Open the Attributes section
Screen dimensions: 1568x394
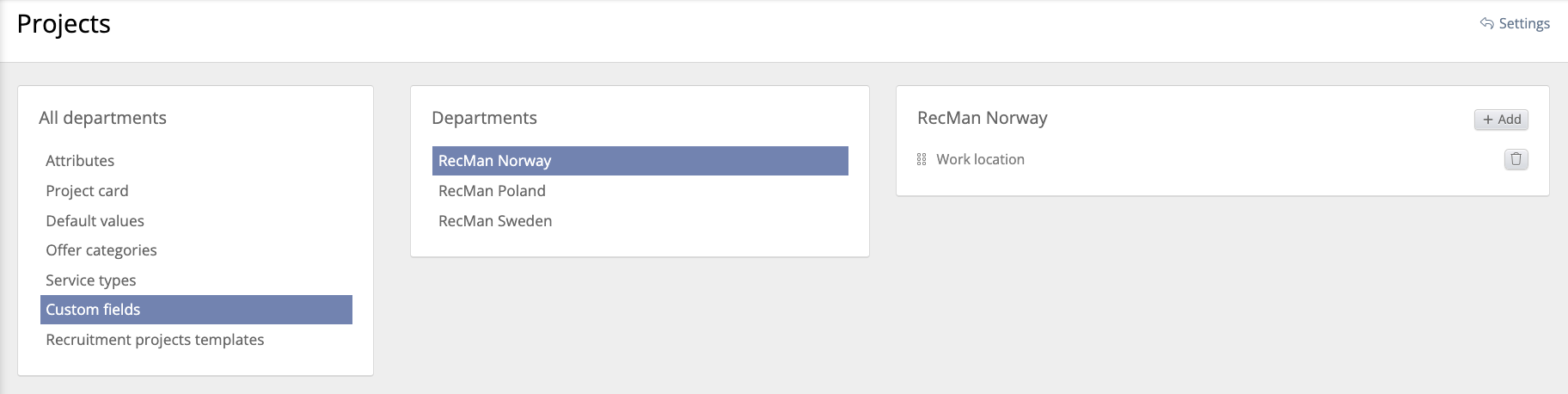[80, 161]
